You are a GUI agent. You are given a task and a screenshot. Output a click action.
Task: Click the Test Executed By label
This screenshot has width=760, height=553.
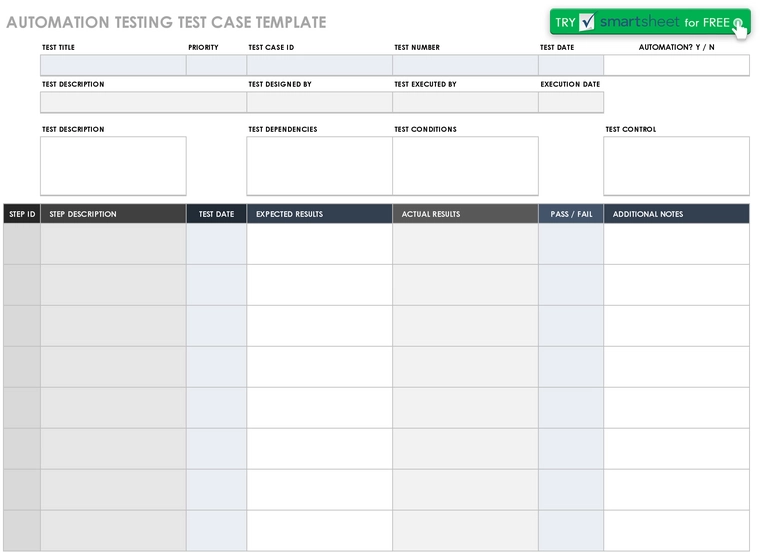[x=426, y=84]
